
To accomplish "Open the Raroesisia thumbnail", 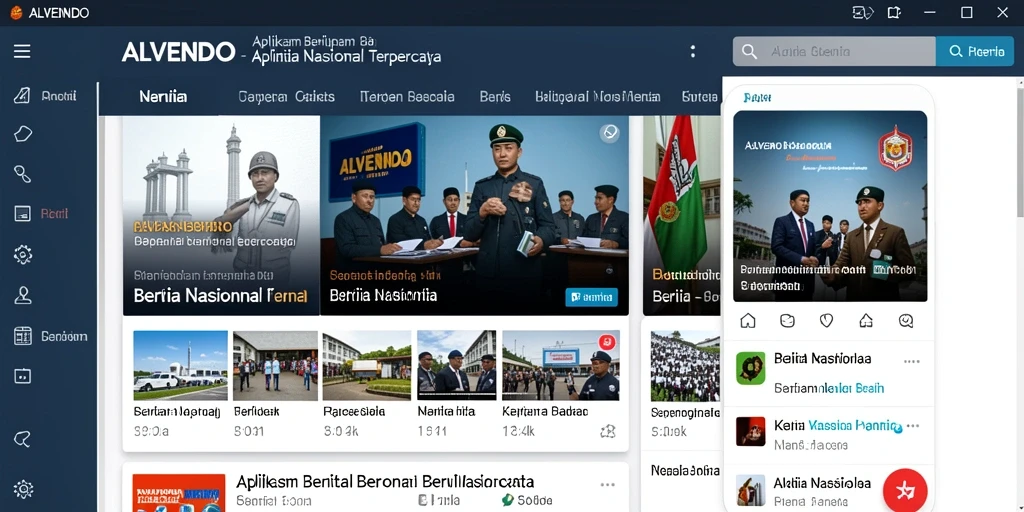I will pos(366,366).
